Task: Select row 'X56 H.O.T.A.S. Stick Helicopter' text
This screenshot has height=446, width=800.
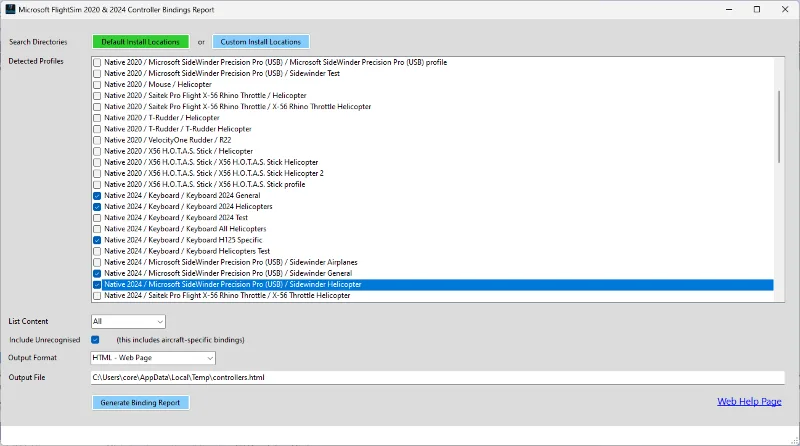Action: point(211,162)
